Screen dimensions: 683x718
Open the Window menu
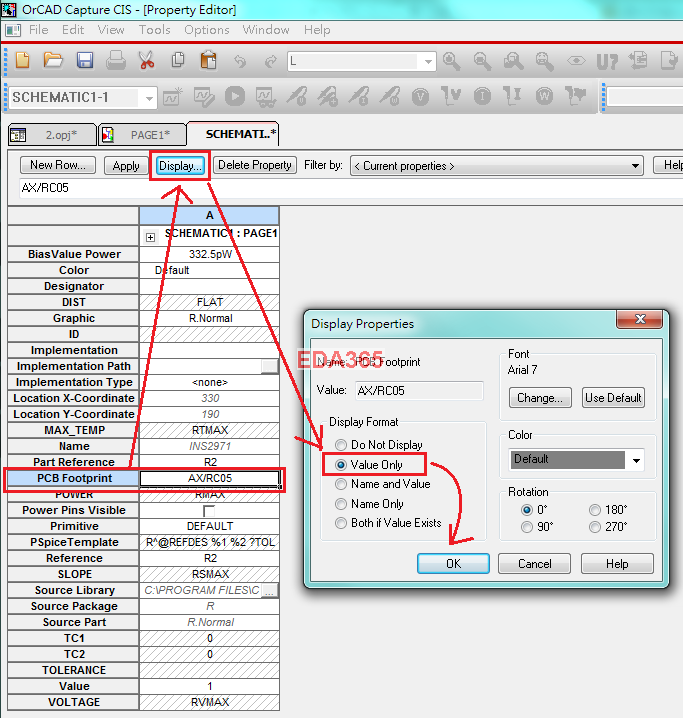pos(266,30)
